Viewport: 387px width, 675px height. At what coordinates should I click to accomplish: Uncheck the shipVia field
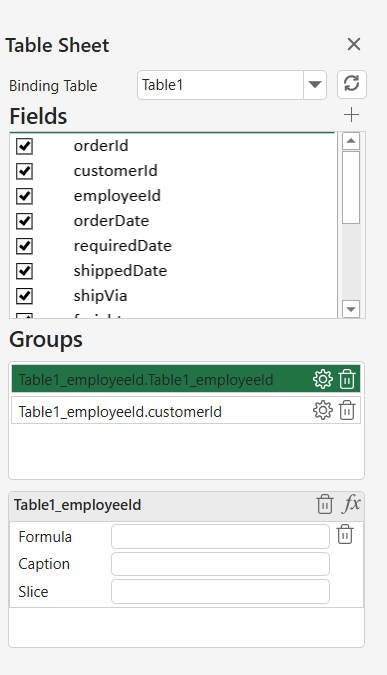[24, 296]
